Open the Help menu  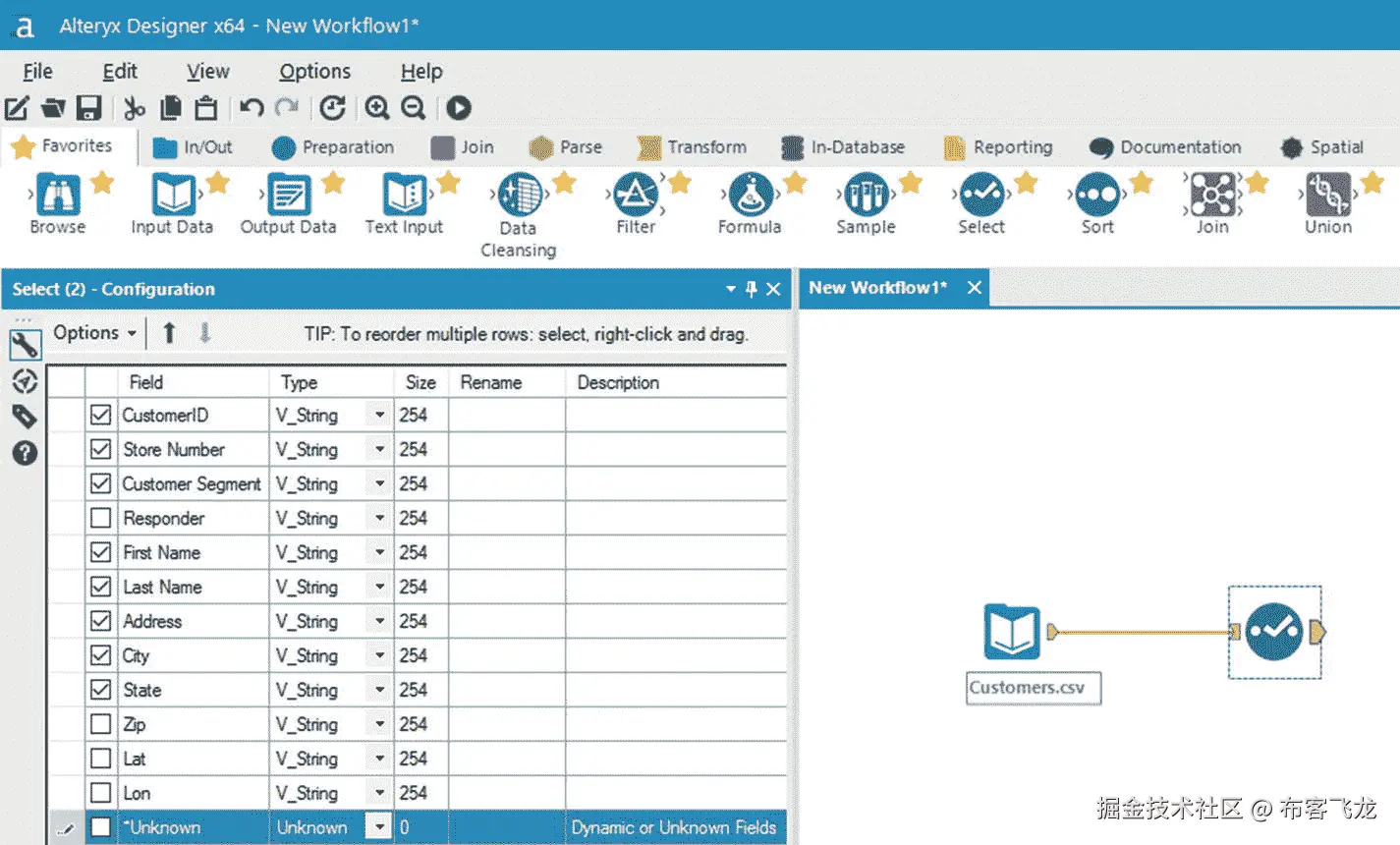coord(421,72)
